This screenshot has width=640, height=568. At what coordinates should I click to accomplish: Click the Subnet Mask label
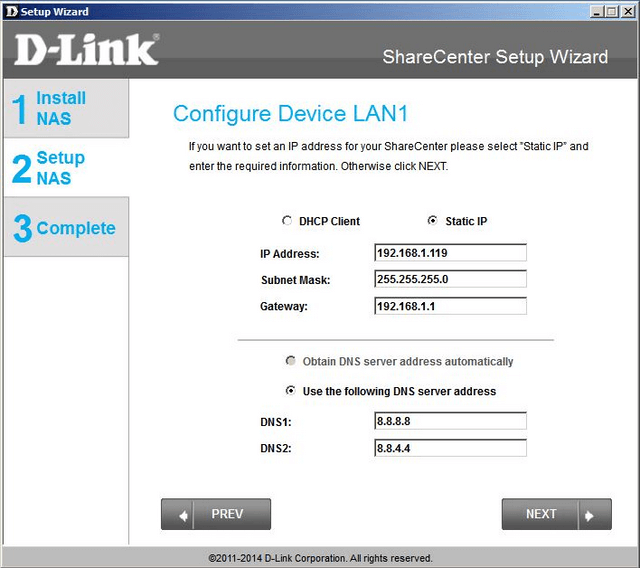(x=296, y=280)
